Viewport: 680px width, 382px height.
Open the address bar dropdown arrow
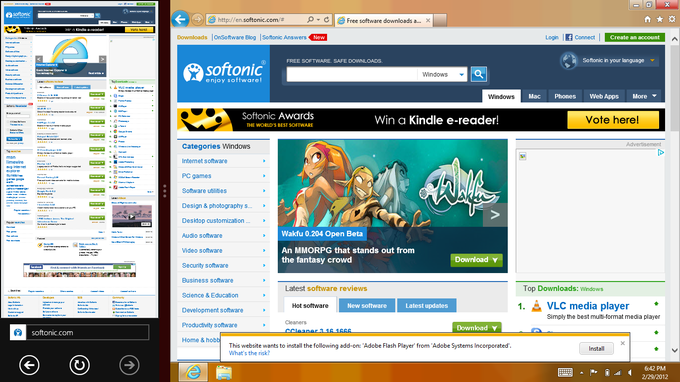318,20
